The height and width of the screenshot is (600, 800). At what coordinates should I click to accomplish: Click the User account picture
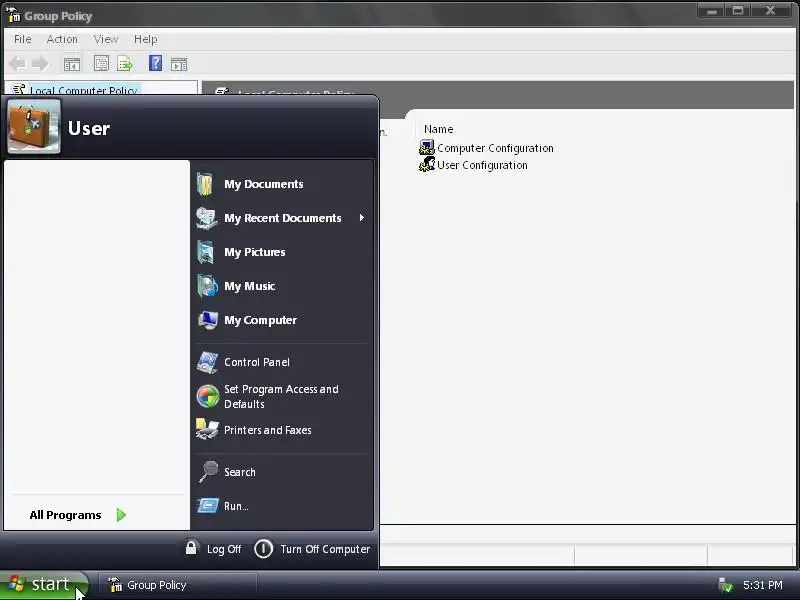coord(34,127)
